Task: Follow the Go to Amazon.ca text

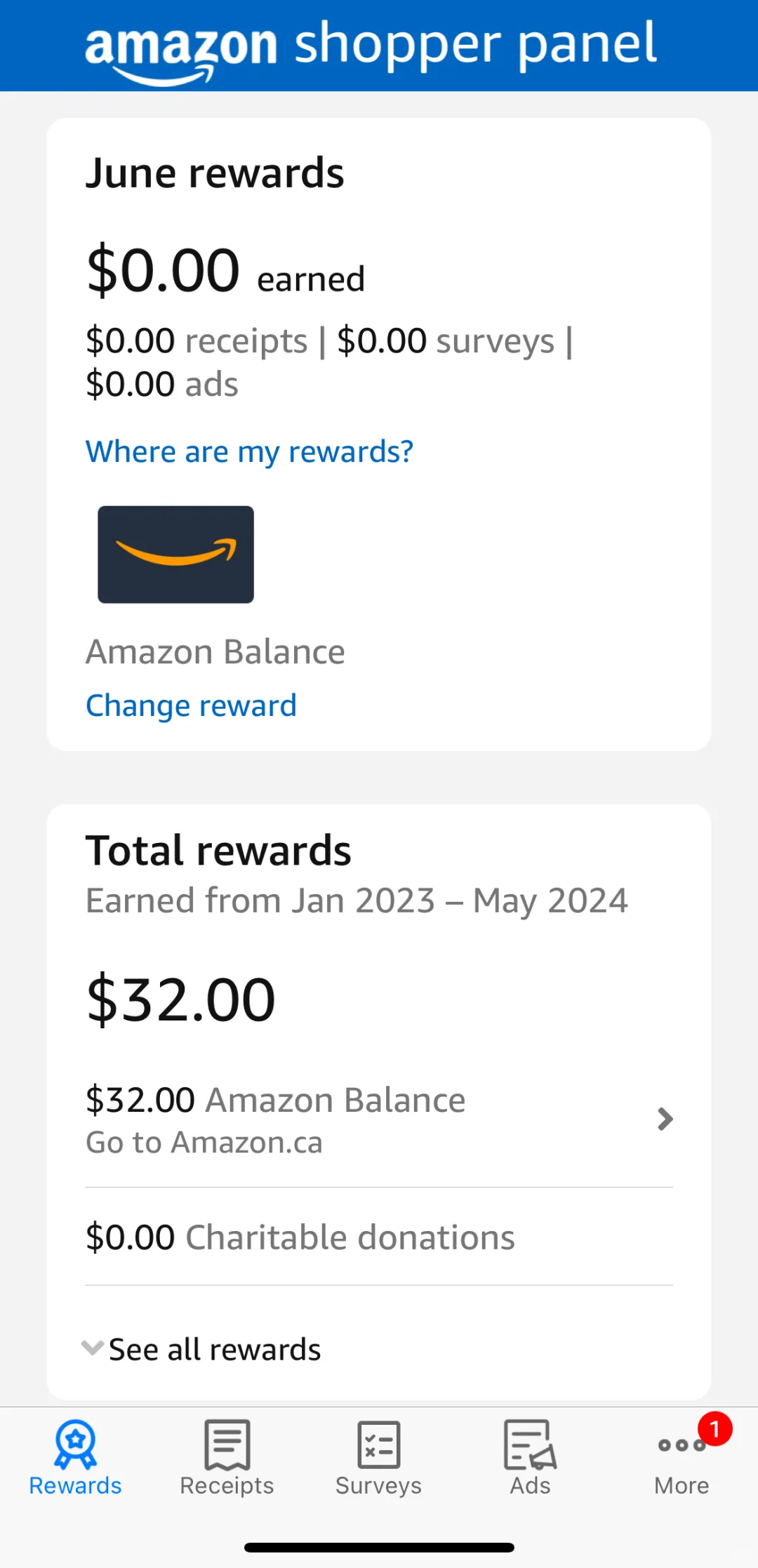Action: [x=204, y=1143]
